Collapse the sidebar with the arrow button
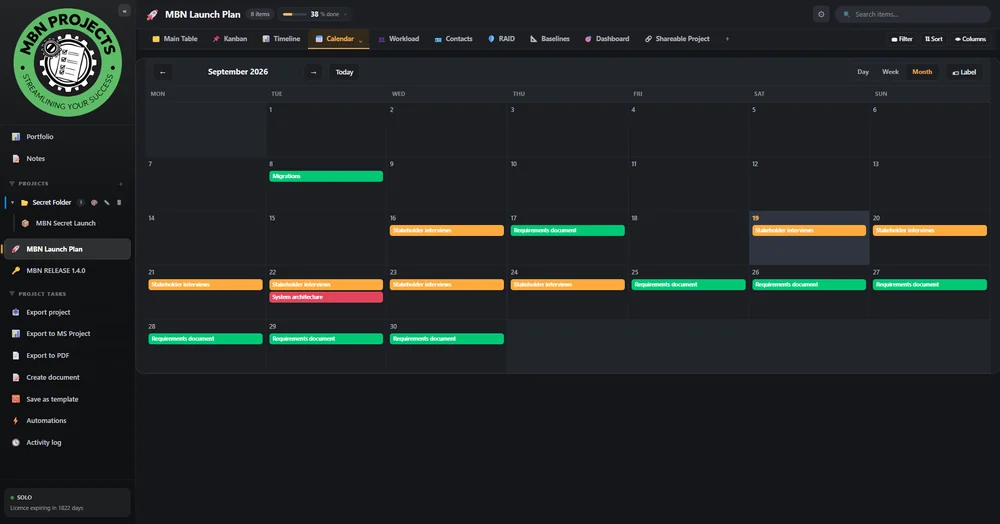The width and height of the screenshot is (1000, 524). [124, 11]
